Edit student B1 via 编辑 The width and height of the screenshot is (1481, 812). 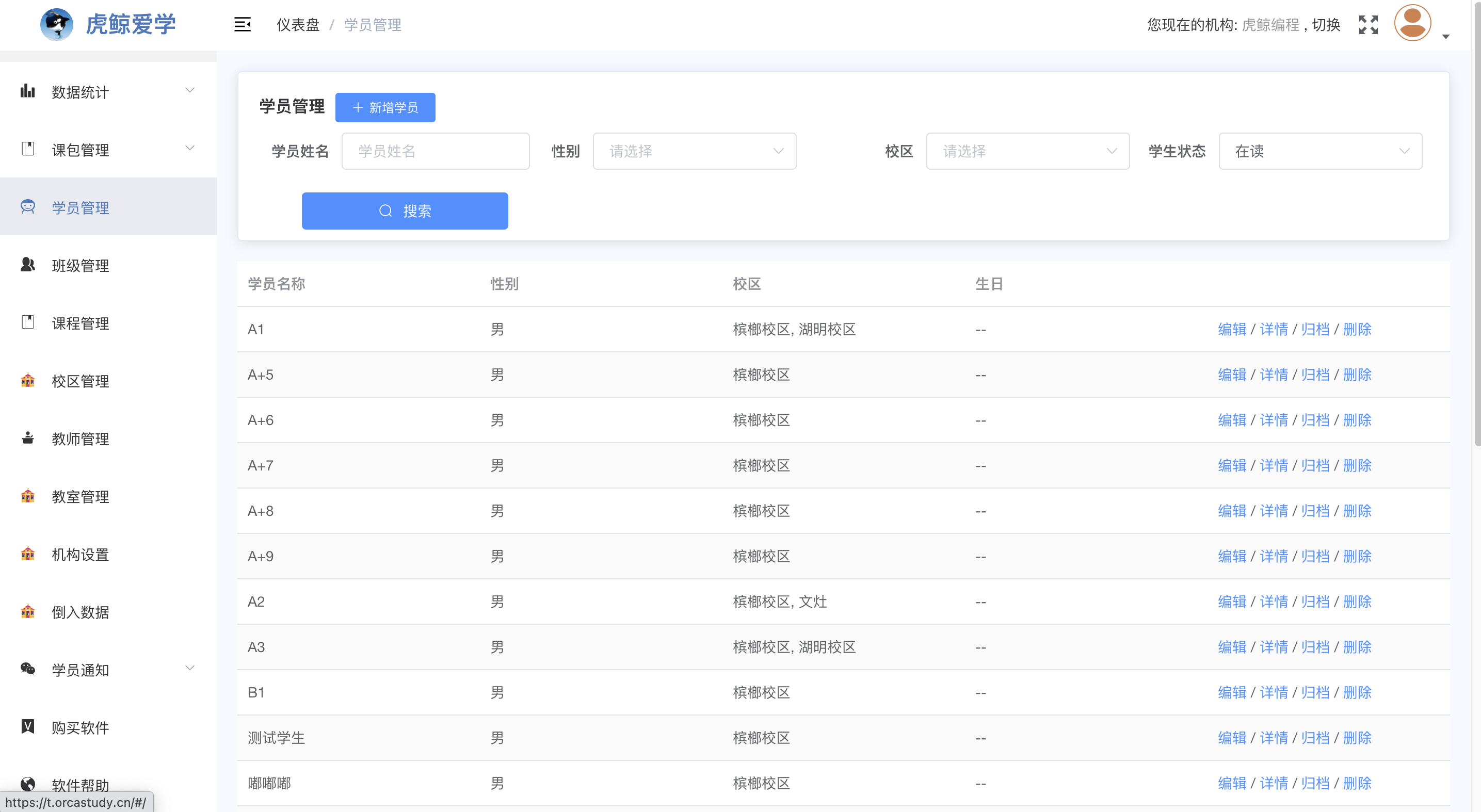click(1232, 692)
